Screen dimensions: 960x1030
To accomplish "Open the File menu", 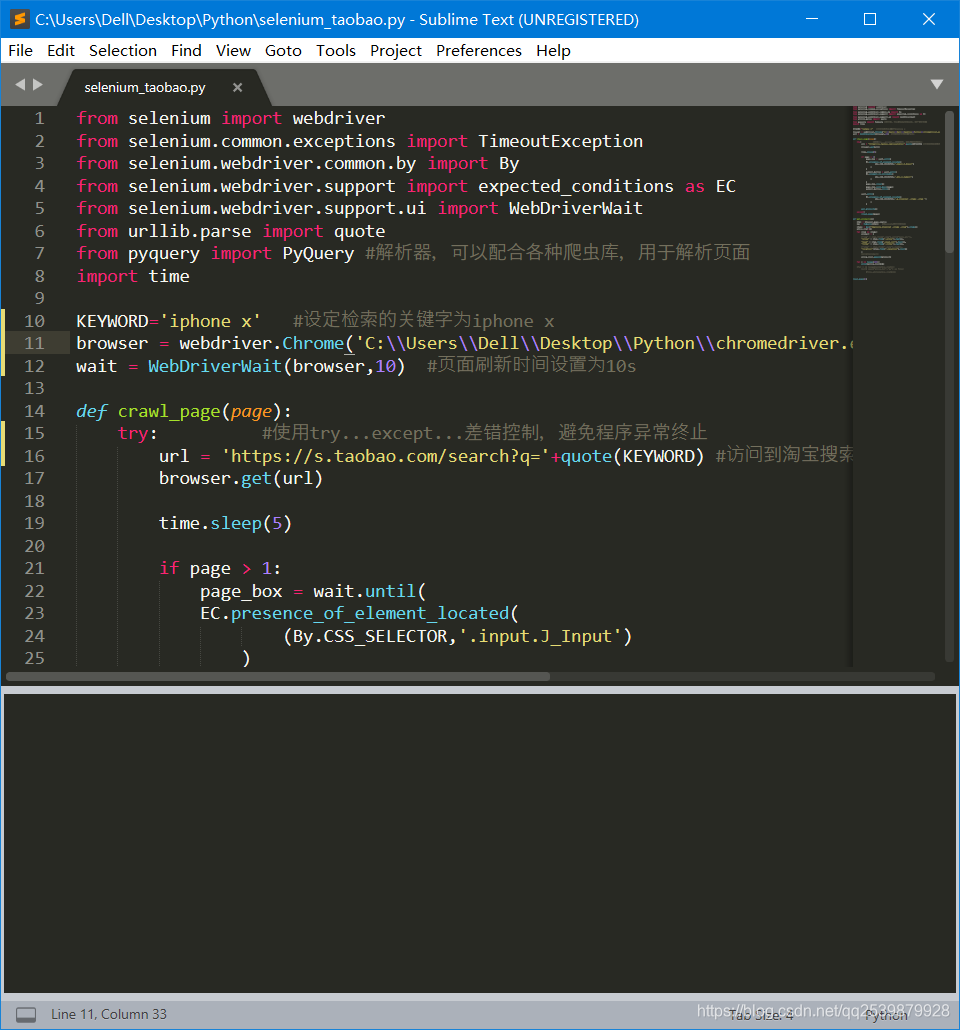I will [x=20, y=51].
